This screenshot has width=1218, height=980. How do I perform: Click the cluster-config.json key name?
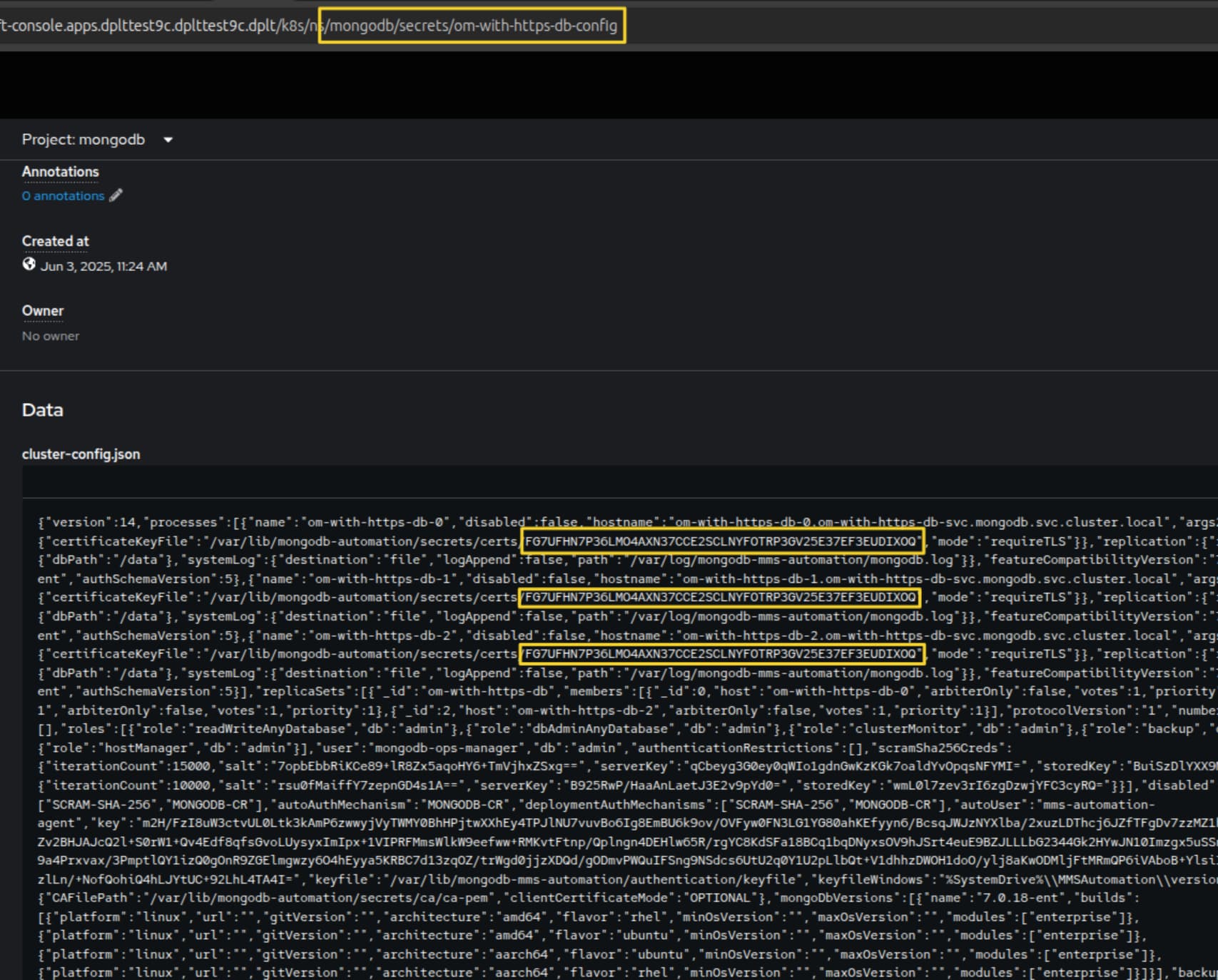pyautogui.click(x=81, y=454)
